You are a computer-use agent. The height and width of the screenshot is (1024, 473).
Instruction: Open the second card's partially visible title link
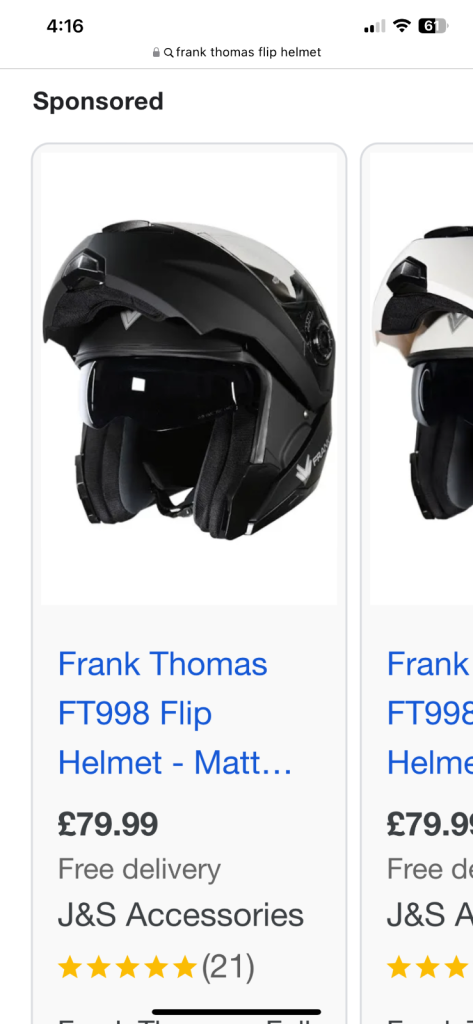(430, 713)
